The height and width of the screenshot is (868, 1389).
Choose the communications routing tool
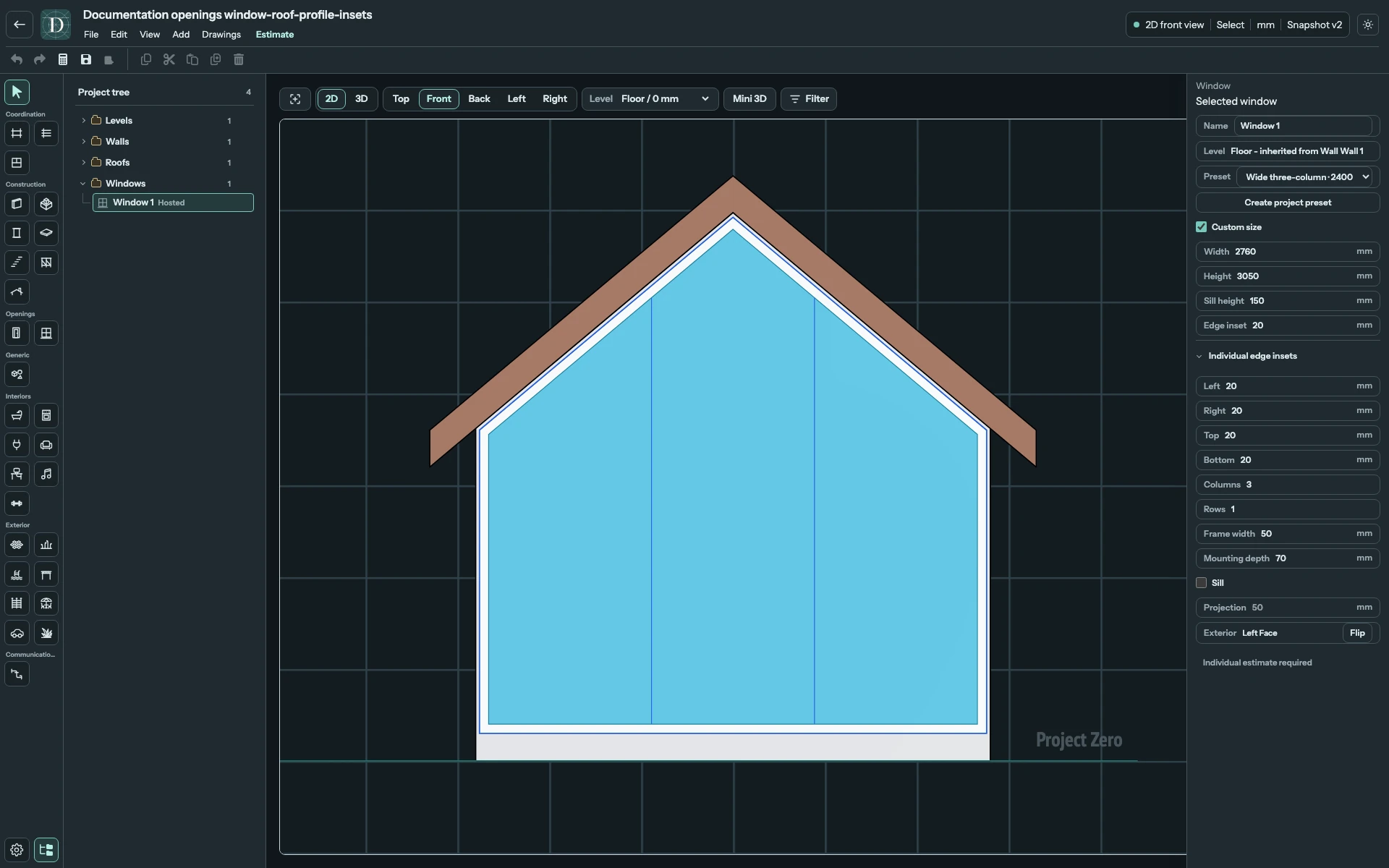point(17,674)
